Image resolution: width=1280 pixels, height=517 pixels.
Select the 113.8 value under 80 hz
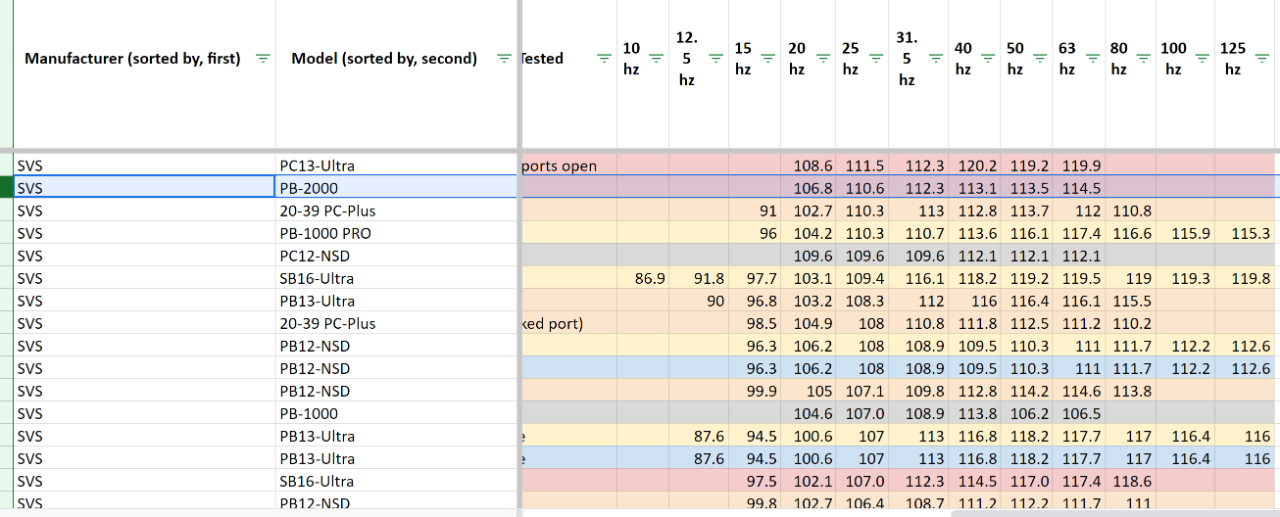point(1131,390)
